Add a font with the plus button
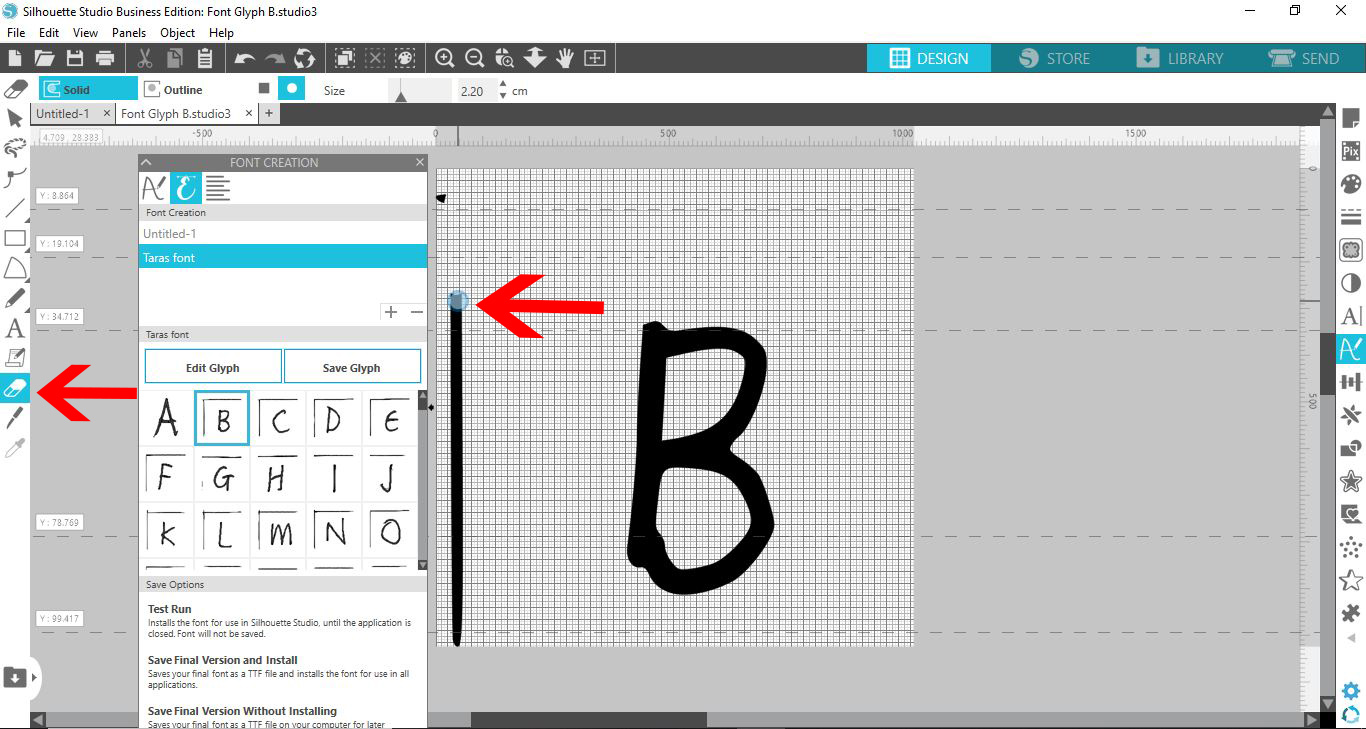Image resolution: width=1366 pixels, height=729 pixels. tap(391, 312)
